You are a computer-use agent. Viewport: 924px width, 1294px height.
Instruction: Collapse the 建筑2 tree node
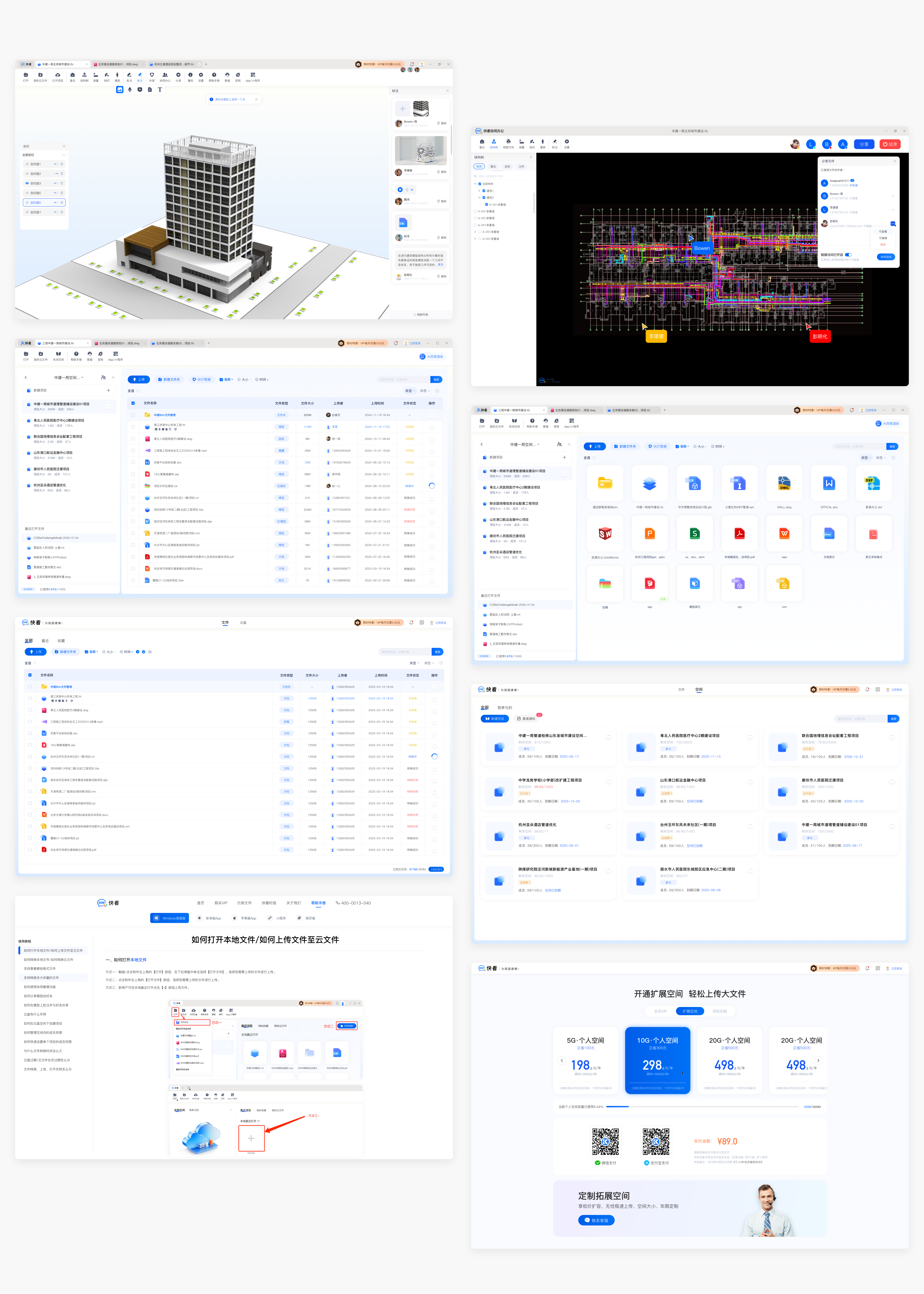pyautogui.click(x=479, y=198)
